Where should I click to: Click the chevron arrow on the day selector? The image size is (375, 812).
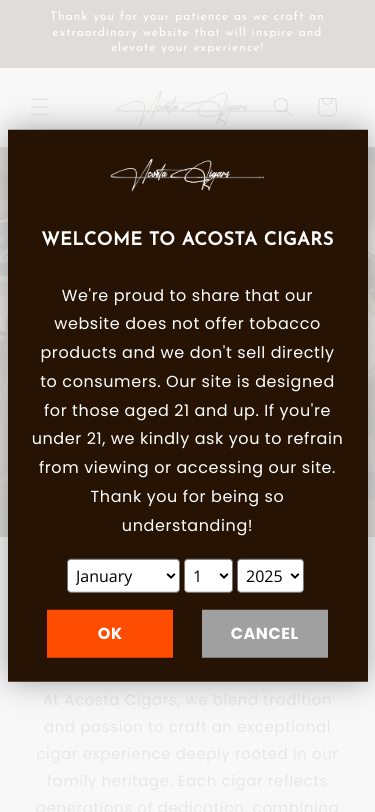pos(224,576)
